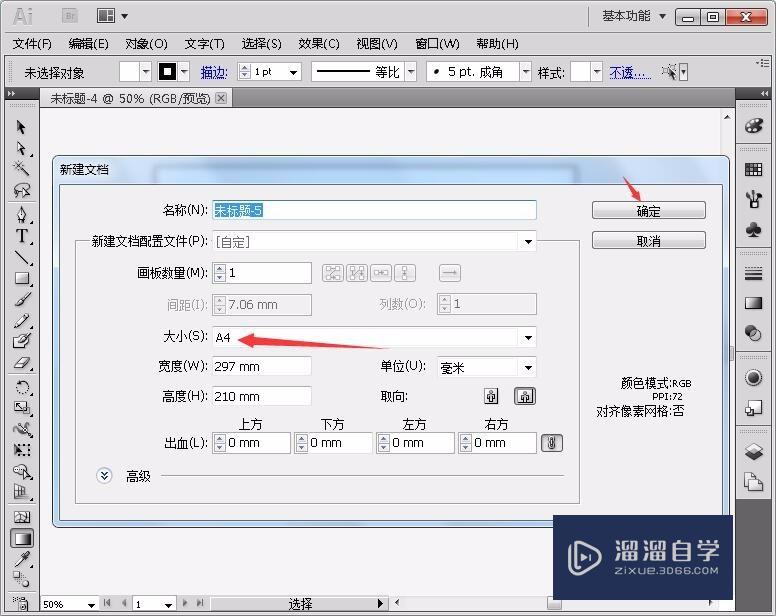Open the 窗口(W) menu

(x=437, y=44)
